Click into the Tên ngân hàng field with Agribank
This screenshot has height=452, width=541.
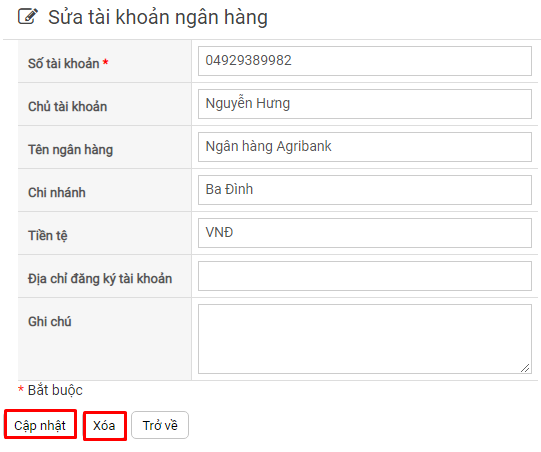[365, 147]
